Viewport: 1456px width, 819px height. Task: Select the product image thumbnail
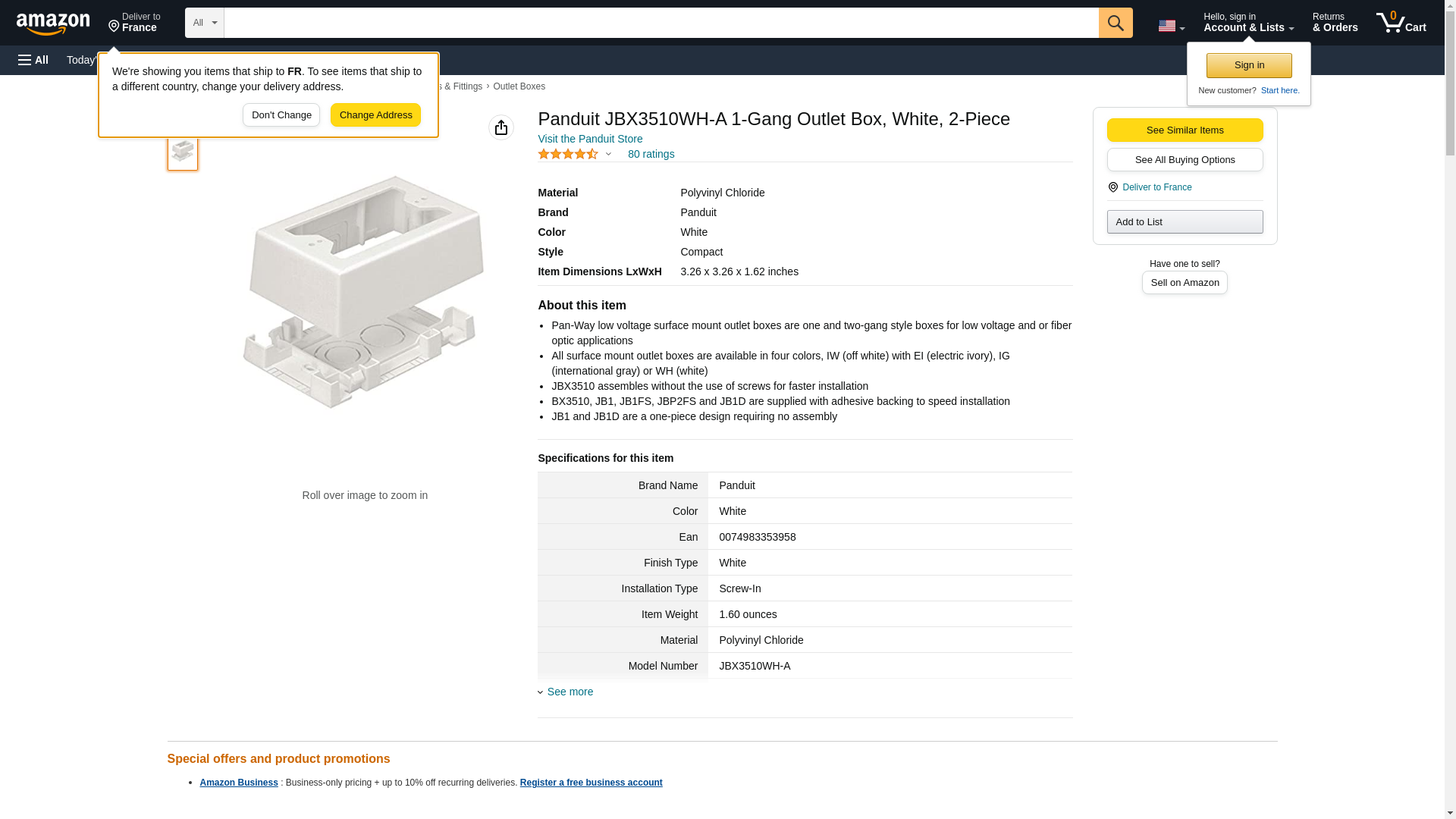(x=182, y=152)
